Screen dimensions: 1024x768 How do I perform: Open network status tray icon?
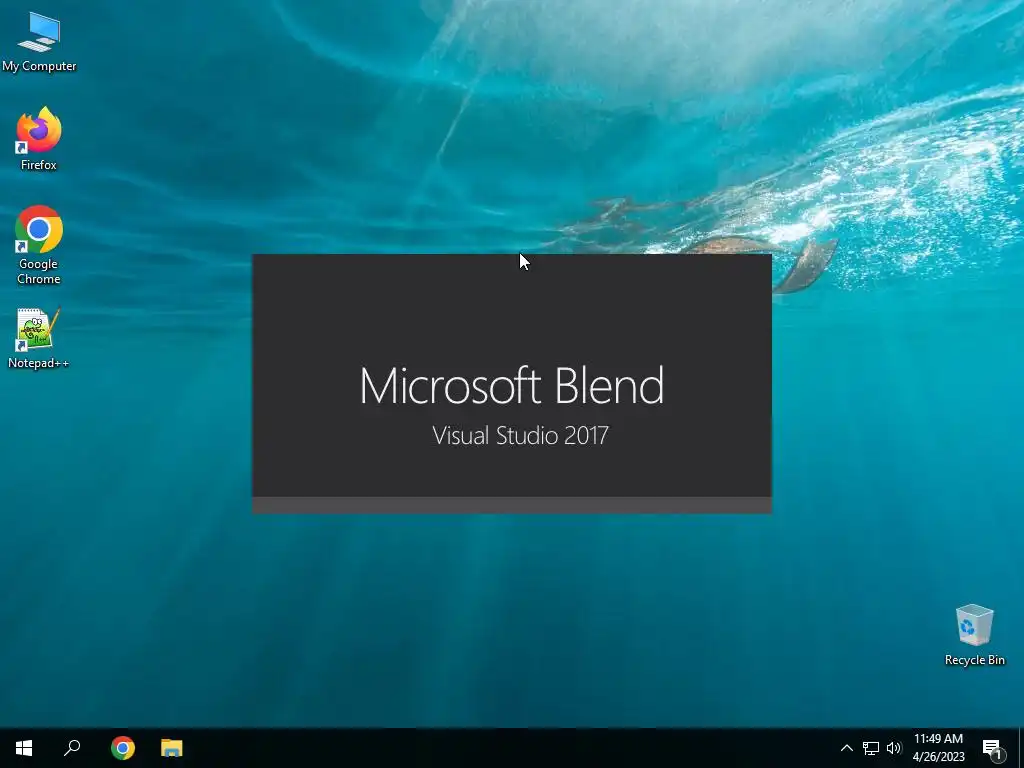871,748
